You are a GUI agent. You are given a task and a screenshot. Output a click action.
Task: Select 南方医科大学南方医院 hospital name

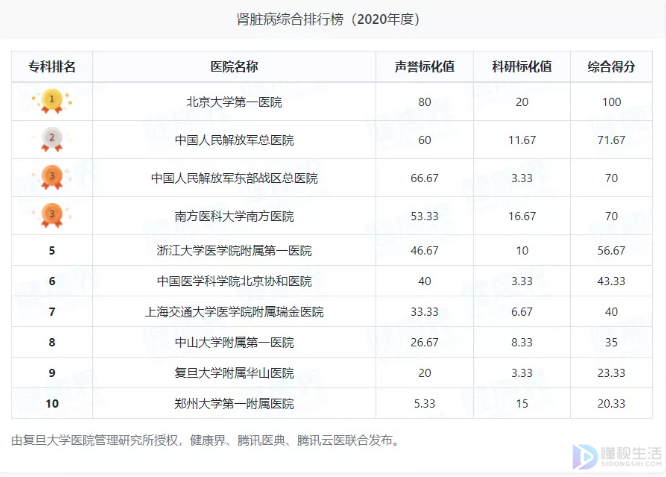tap(234, 216)
